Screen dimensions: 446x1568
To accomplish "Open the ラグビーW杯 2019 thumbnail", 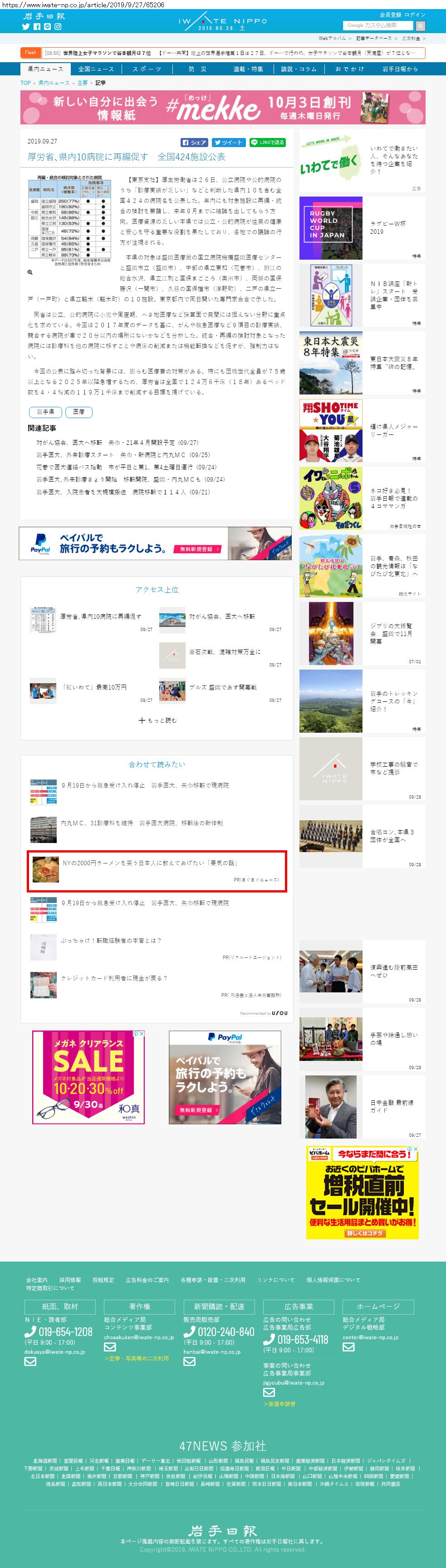I will (331, 228).
